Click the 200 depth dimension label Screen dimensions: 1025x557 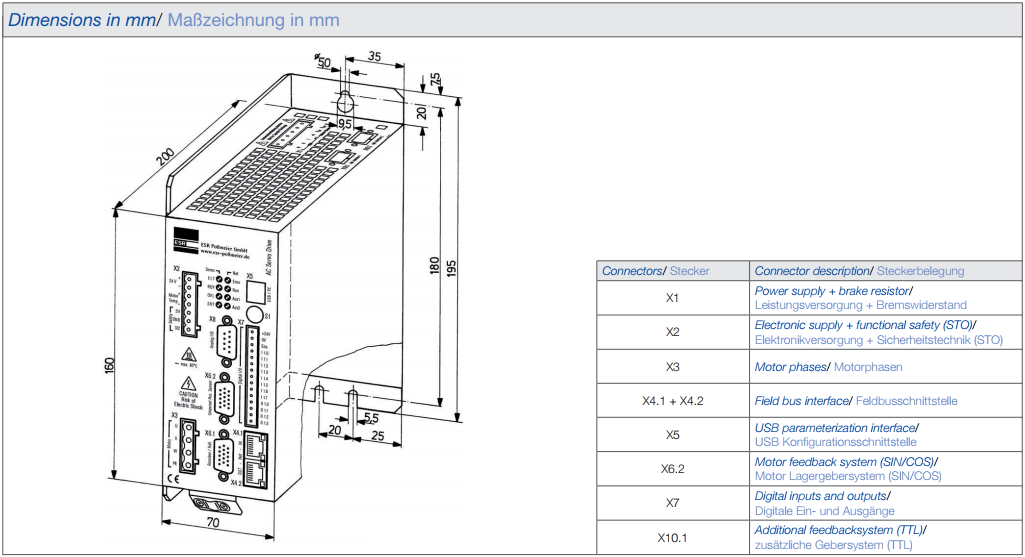click(165, 156)
